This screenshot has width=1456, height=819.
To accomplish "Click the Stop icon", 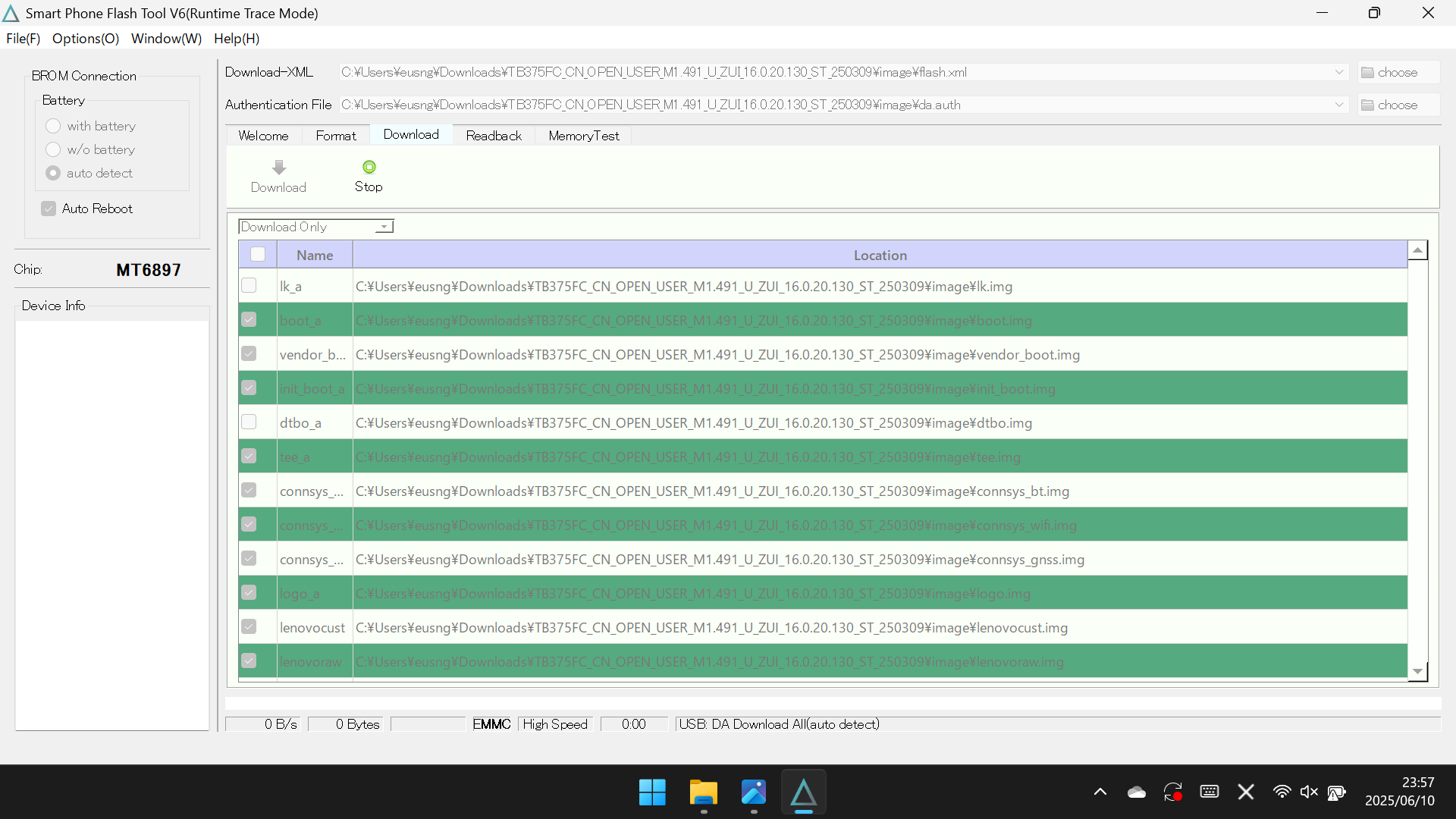I will [368, 175].
